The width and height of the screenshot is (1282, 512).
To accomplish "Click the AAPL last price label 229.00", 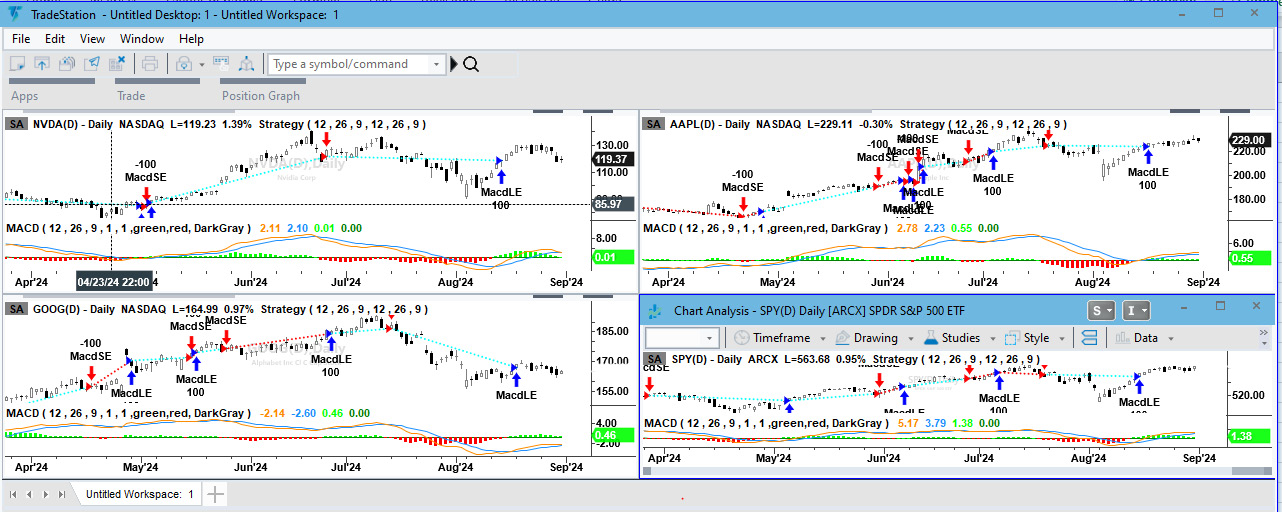I will tap(1250, 140).
